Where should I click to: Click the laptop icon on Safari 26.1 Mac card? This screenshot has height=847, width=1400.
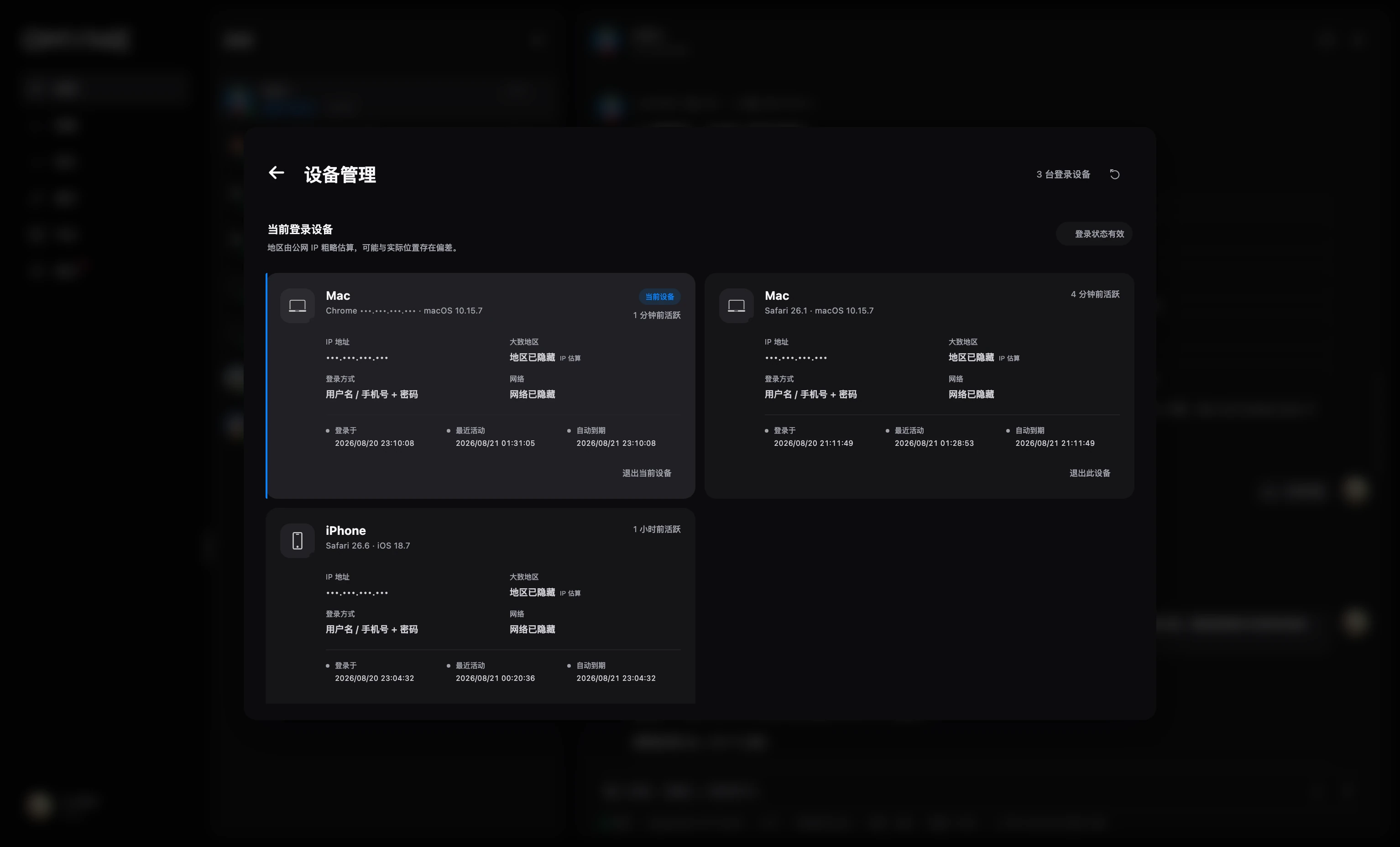pyautogui.click(x=737, y=306)
